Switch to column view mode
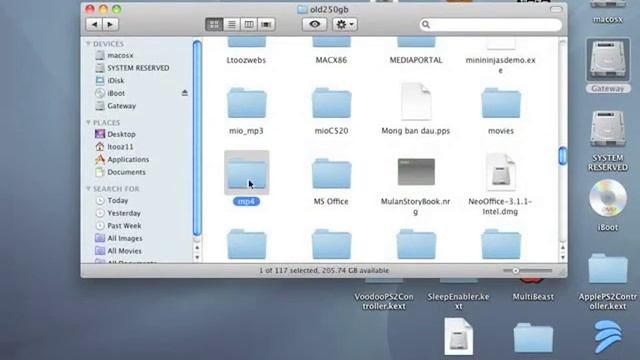640x360 pixels. click(249, 24)
